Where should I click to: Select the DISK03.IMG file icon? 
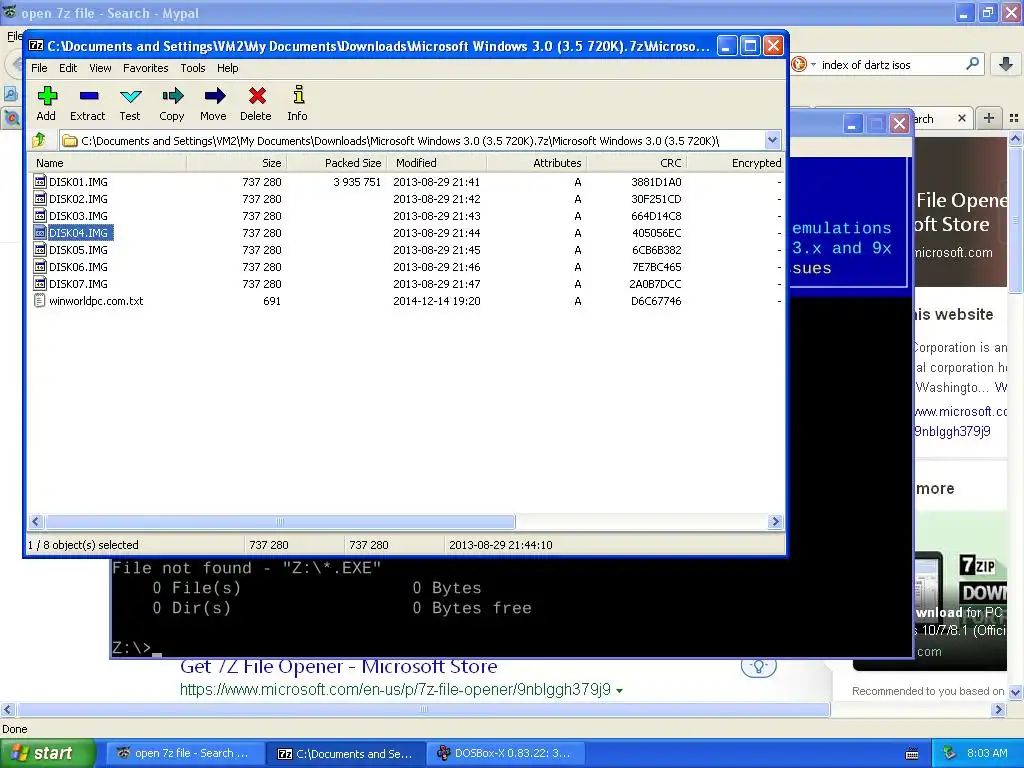tap(40, 216)
